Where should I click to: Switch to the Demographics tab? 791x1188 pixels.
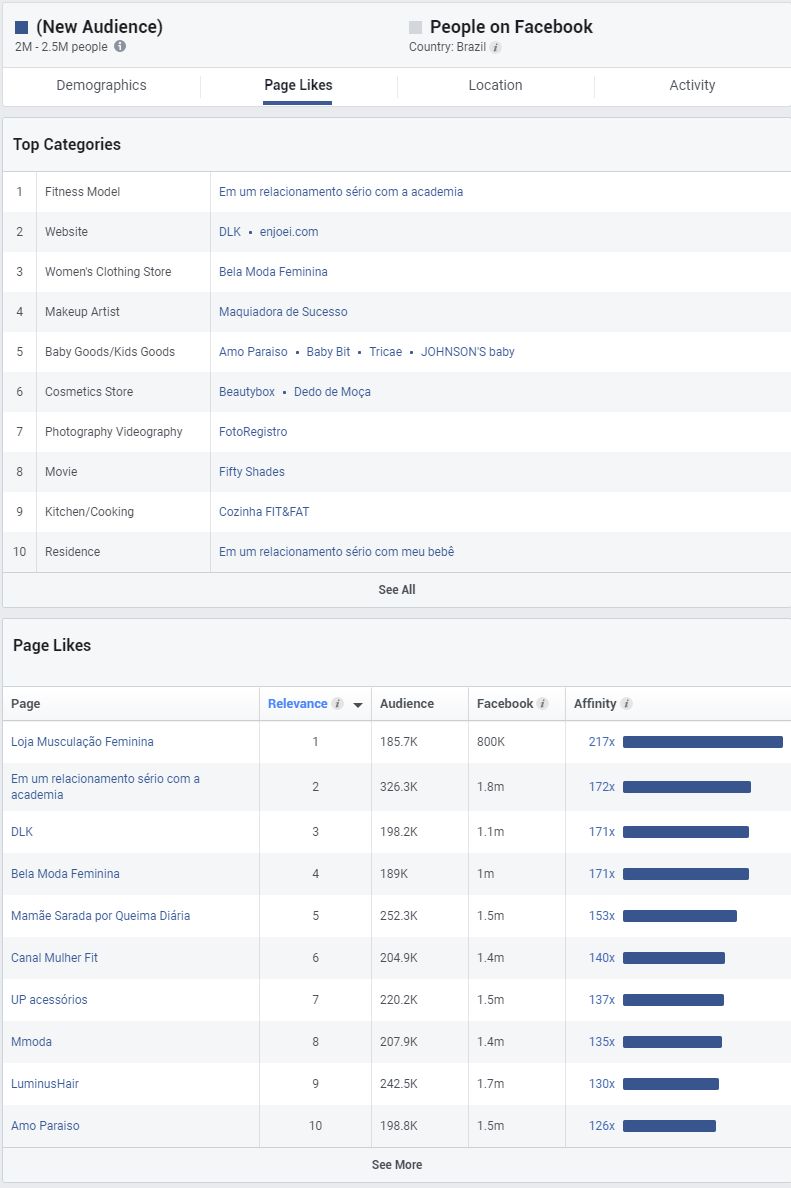point(101,86)
